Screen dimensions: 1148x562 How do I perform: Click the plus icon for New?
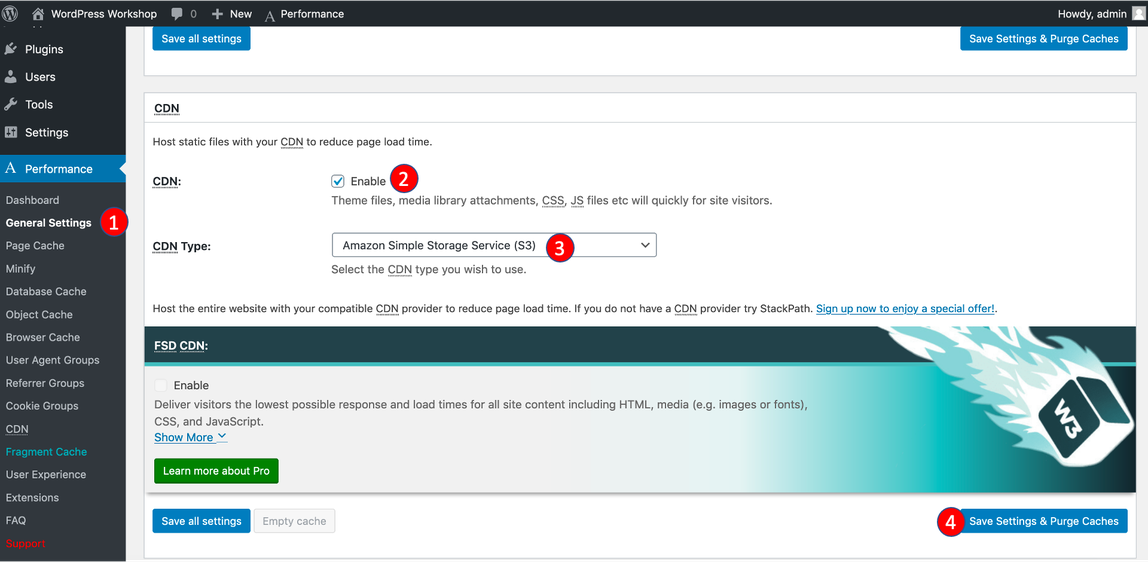point(217,14)
